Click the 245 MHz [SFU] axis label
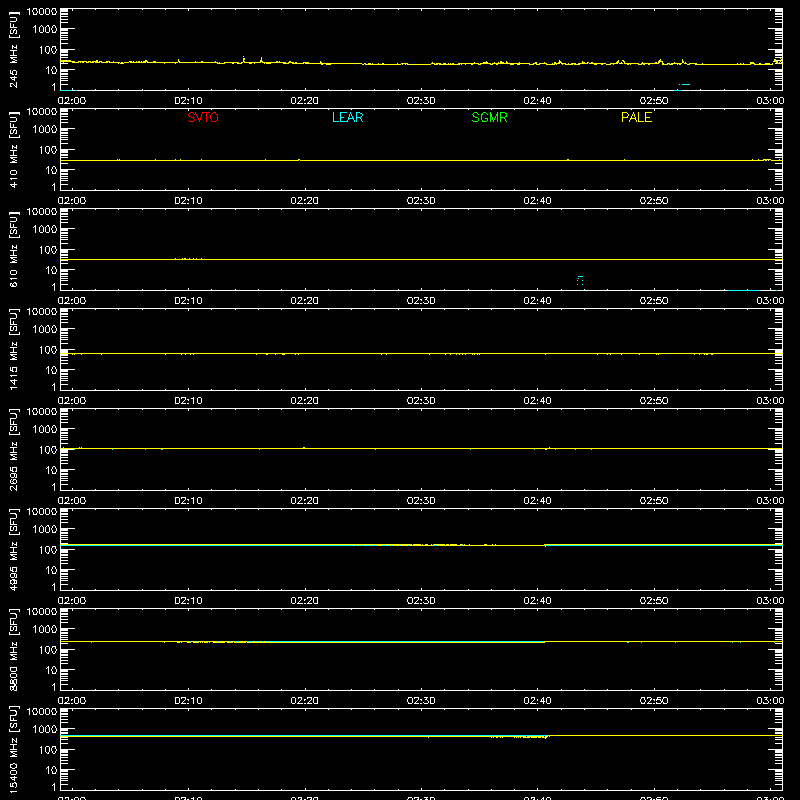The width and height of the screenshot is (800, 800). 13,49
